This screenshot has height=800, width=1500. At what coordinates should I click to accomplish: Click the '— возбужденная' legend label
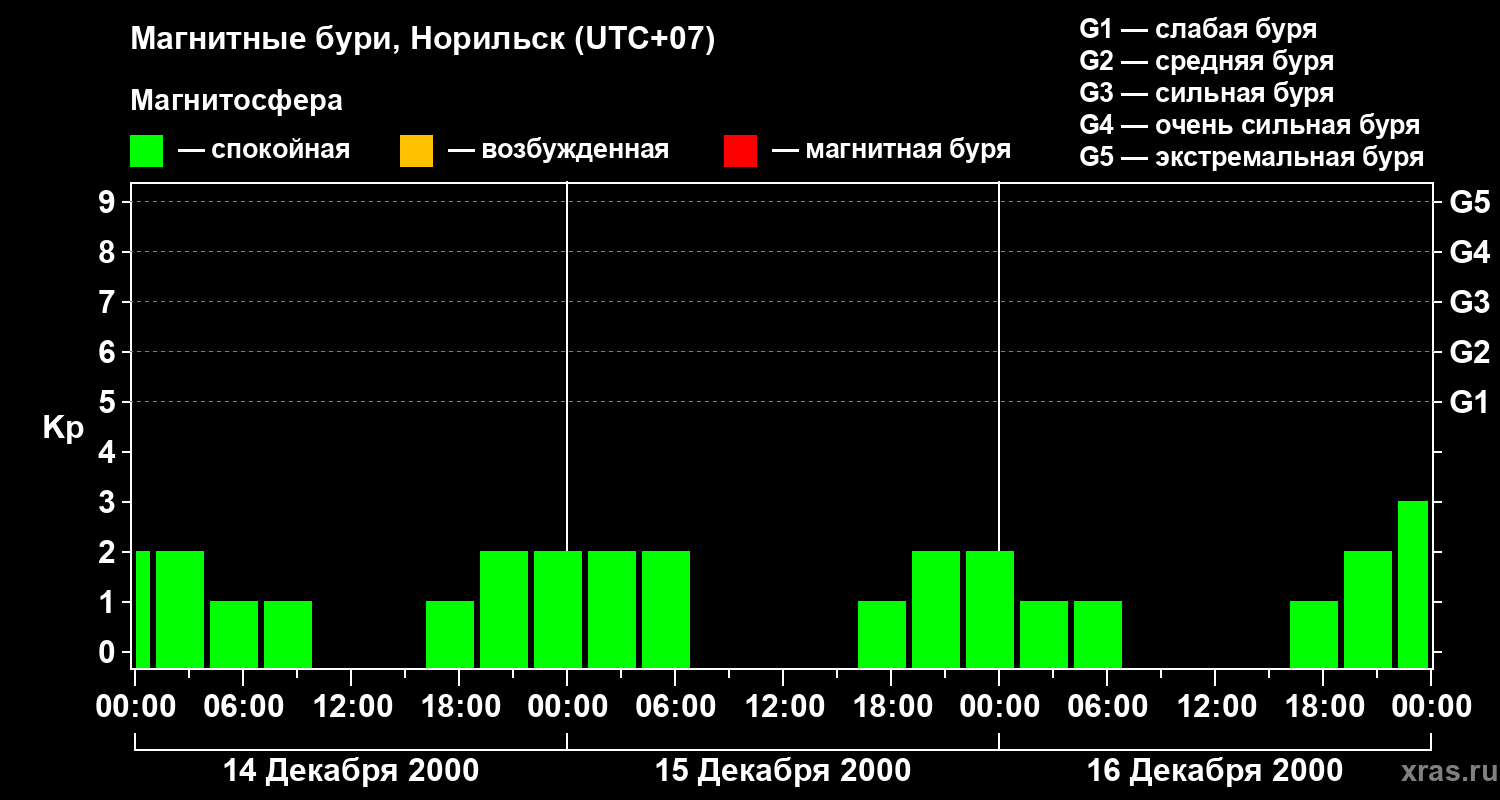pyautogui.click(x=559, y=151)
